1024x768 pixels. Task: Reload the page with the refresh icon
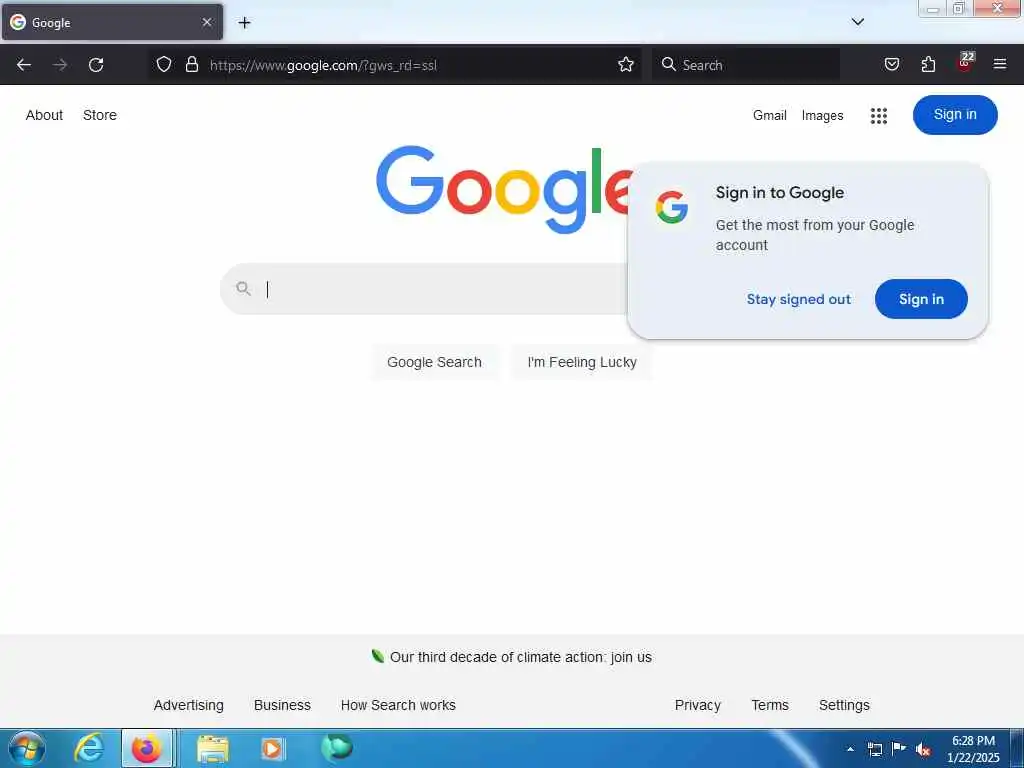(x=96, y=65)
